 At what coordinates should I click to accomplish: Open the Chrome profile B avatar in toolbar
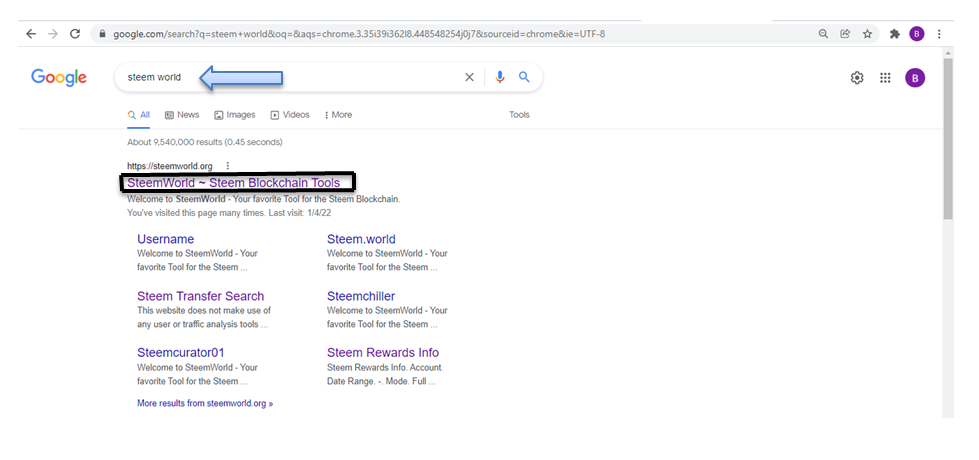(x=917, y=34)
